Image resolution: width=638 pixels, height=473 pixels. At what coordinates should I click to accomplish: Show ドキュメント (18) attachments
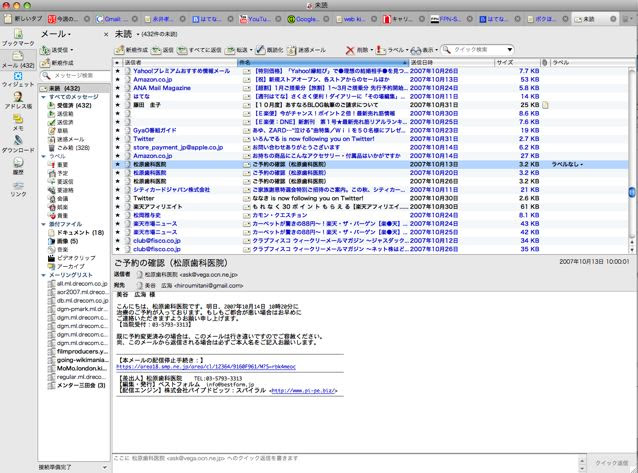pos(76,233)
